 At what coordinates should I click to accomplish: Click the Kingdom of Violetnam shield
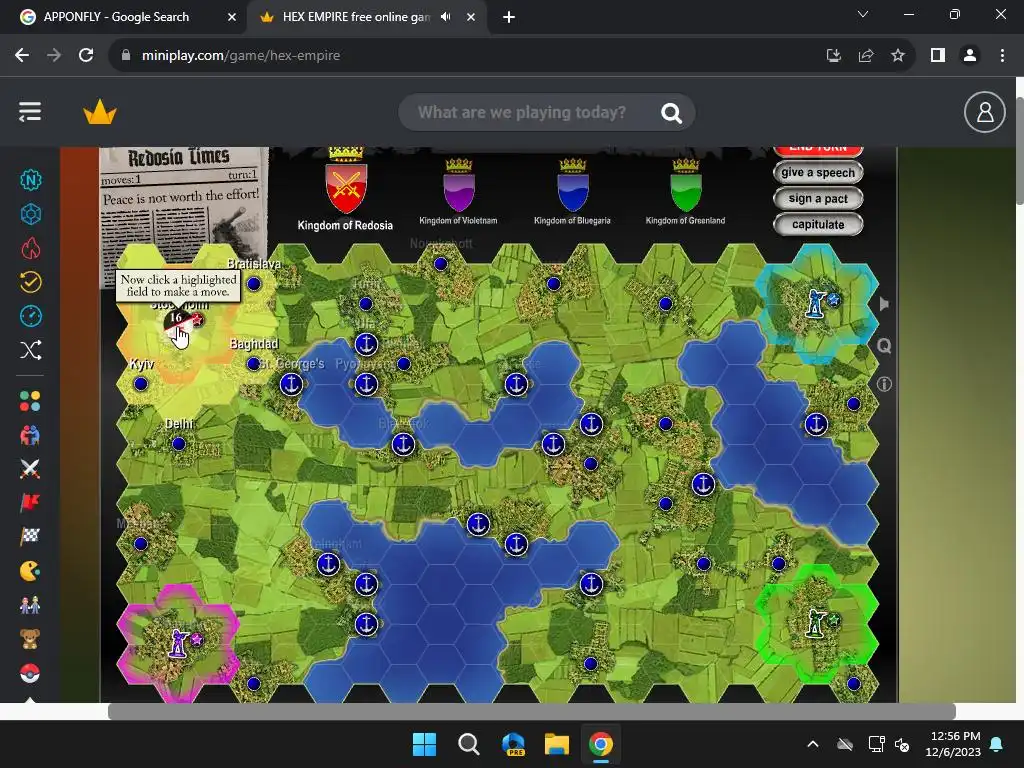[459, 191]
